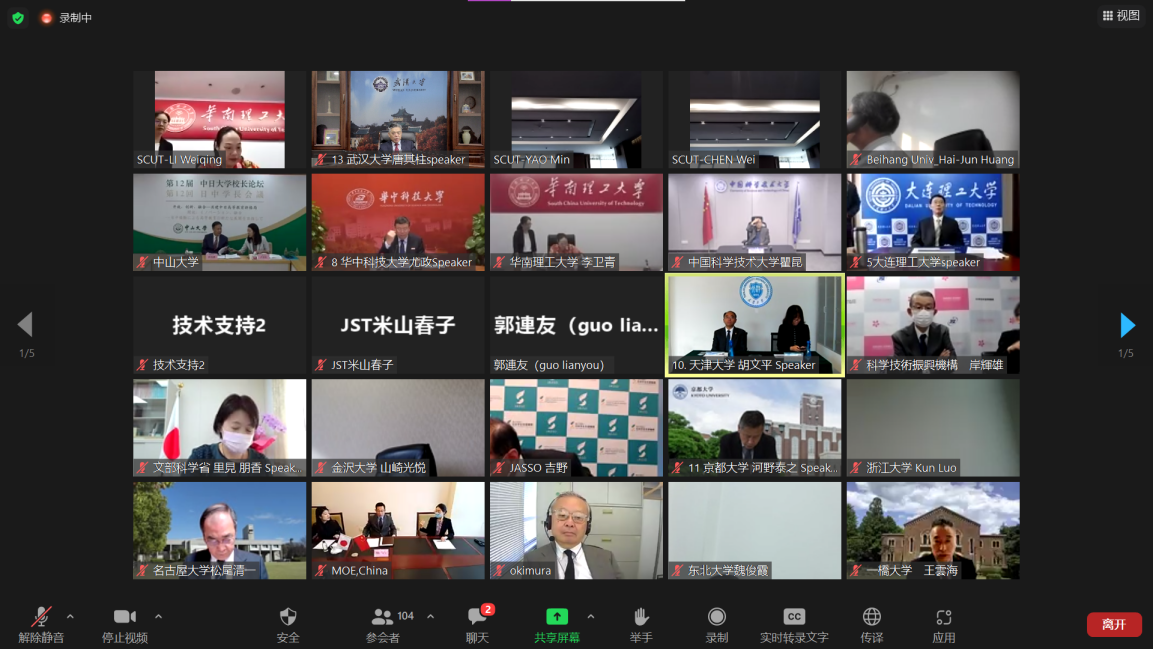Go to previous gallery page arrow
1153x649 pixels.
point(26,325)
